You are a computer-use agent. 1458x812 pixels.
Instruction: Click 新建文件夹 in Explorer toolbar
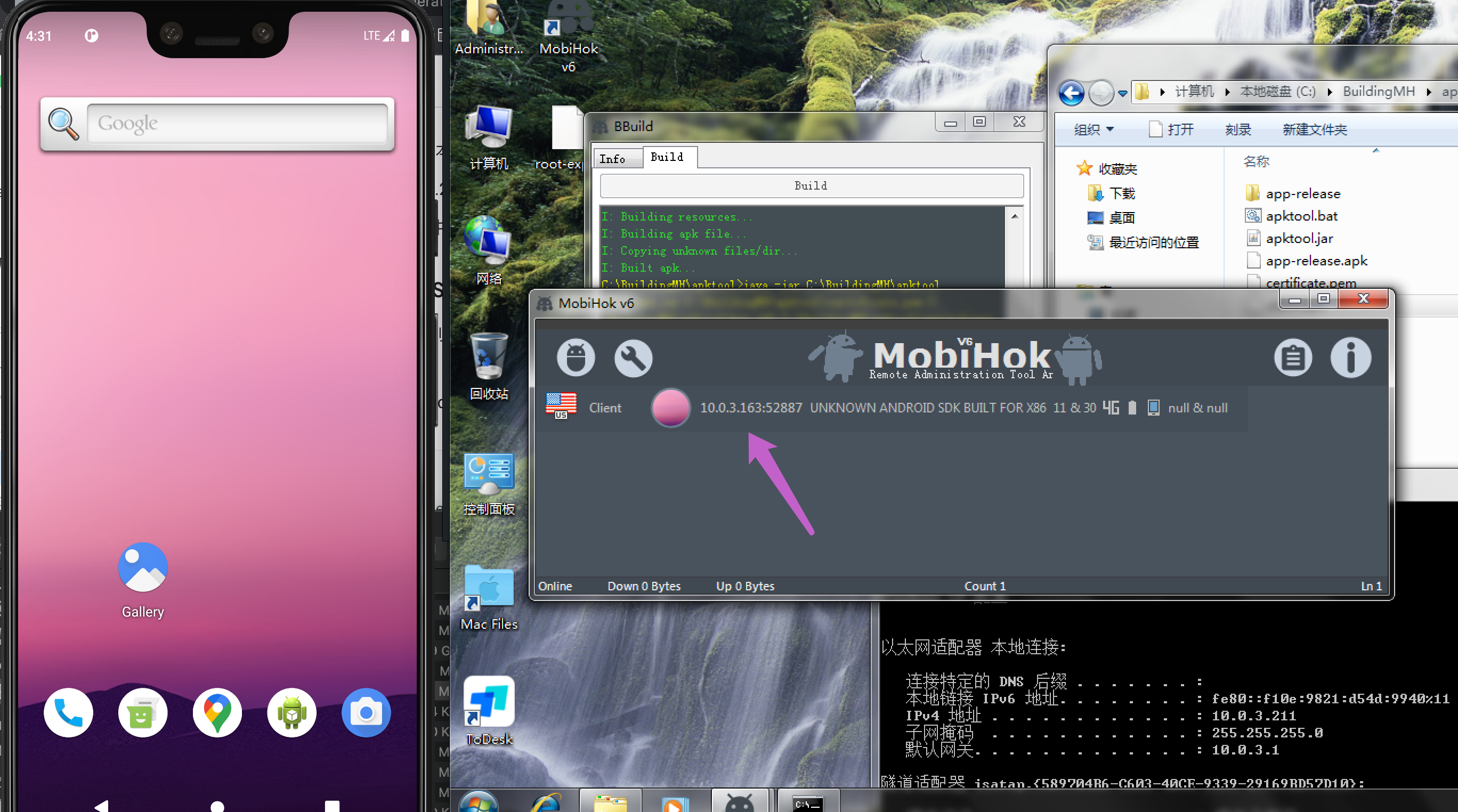[1314, 129]
